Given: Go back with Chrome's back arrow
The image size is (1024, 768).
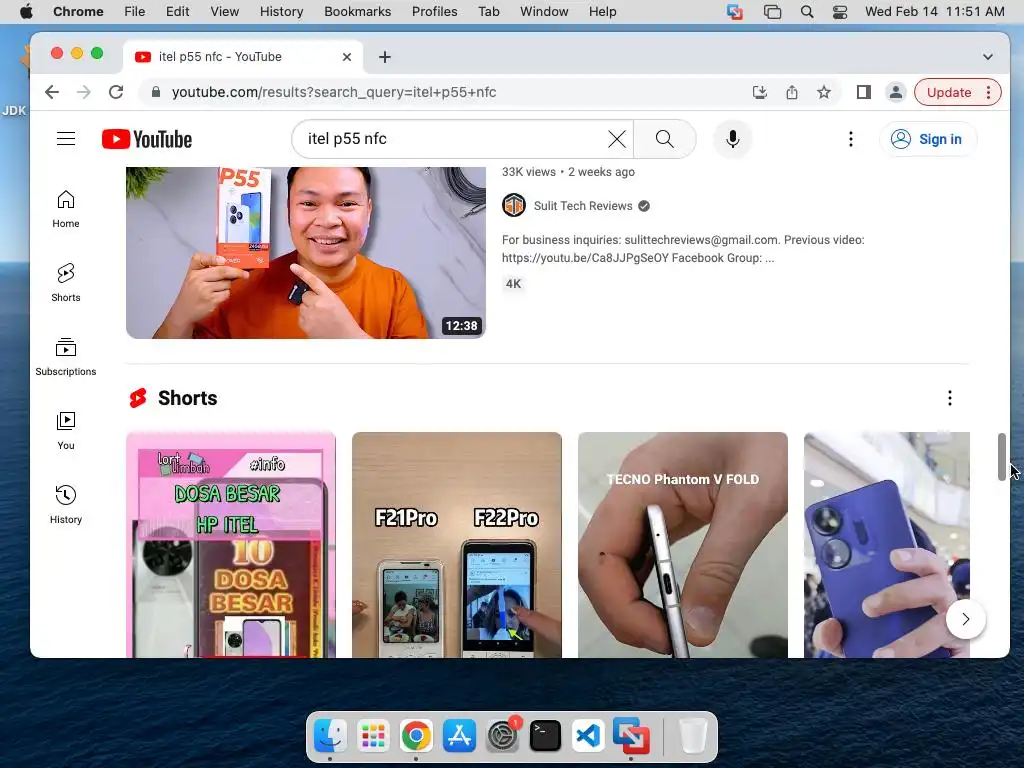Looking at the screenshot, I should 52,92.
